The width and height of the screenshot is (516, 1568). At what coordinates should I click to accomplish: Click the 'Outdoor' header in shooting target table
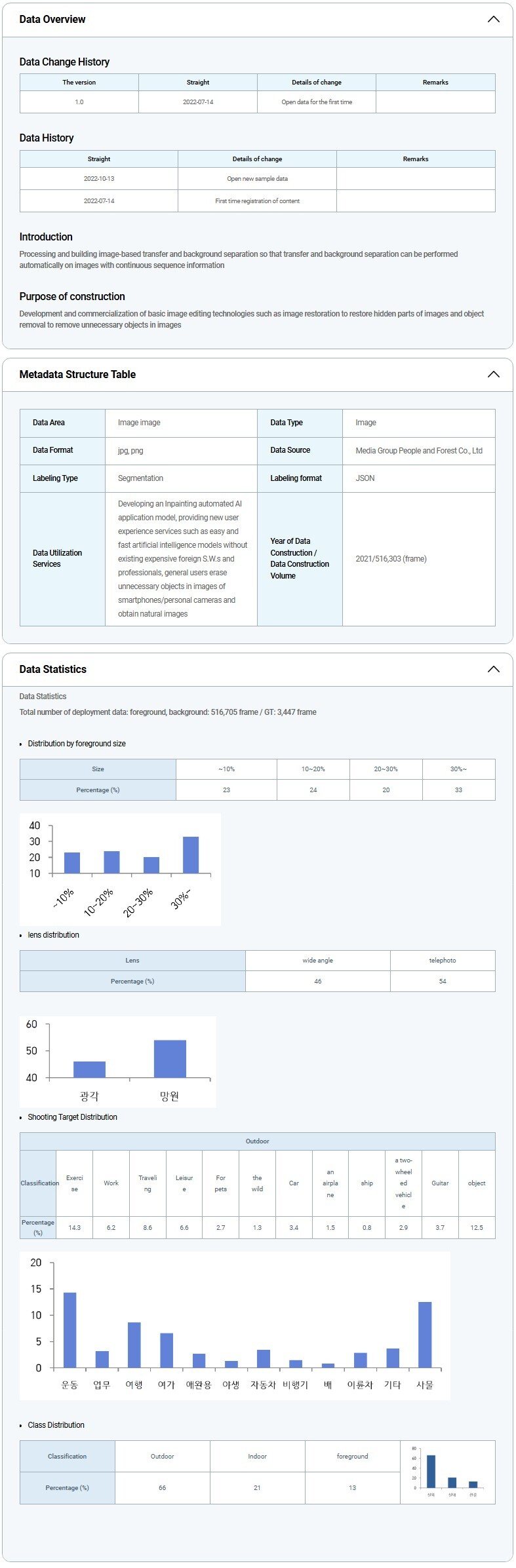pyautogui.click(x=257, y=1141)
